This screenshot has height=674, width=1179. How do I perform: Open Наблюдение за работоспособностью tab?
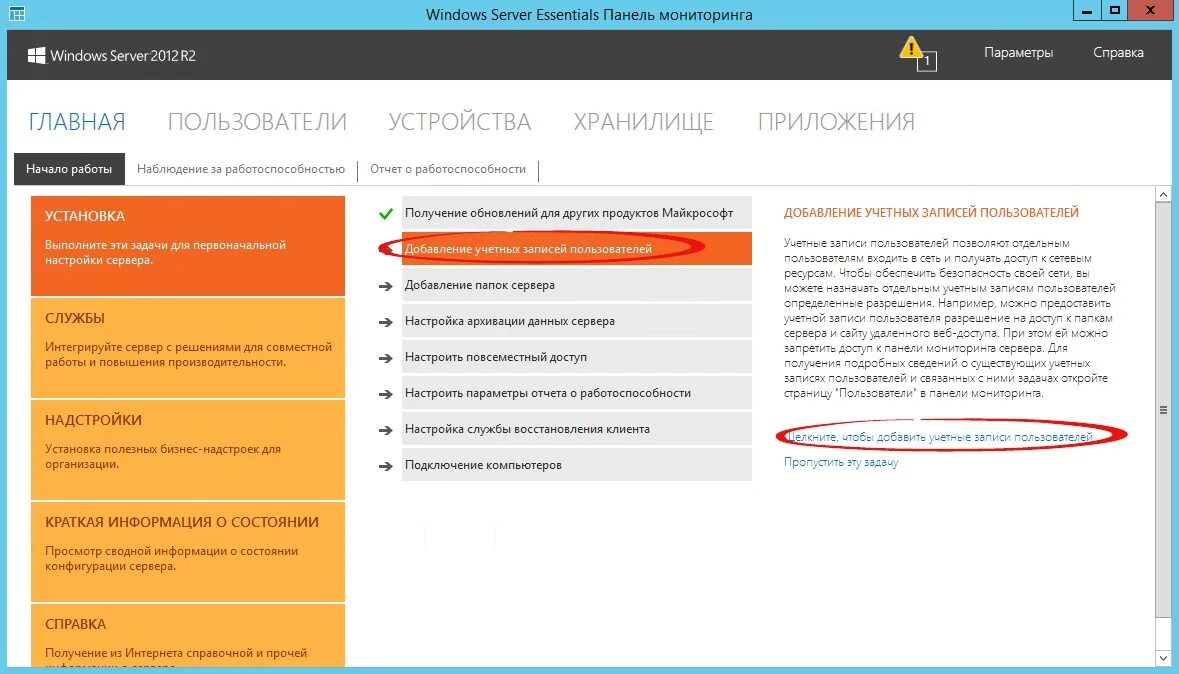pos(241,169)
